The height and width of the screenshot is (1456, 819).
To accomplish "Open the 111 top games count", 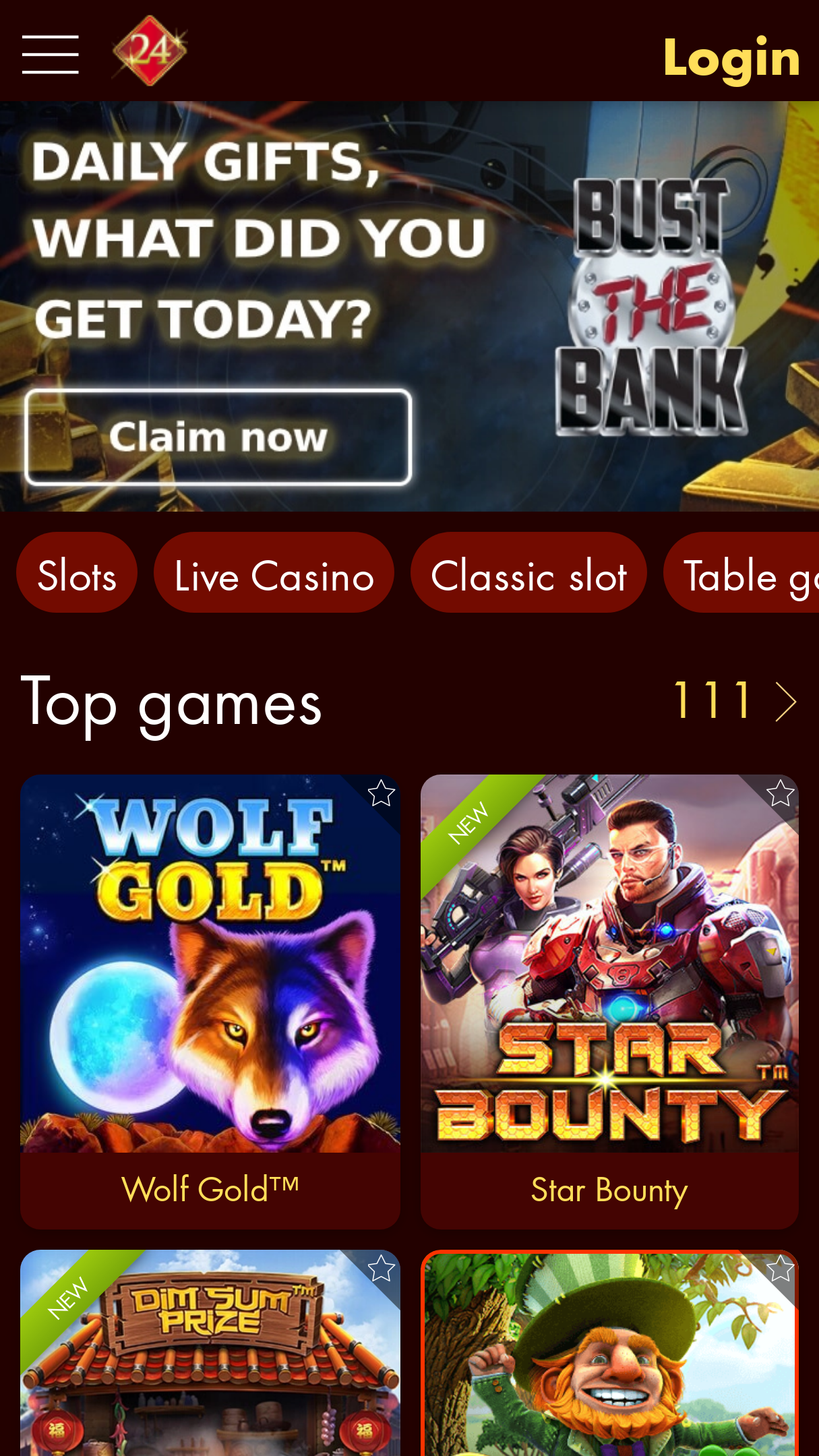I will pos(712,700).
